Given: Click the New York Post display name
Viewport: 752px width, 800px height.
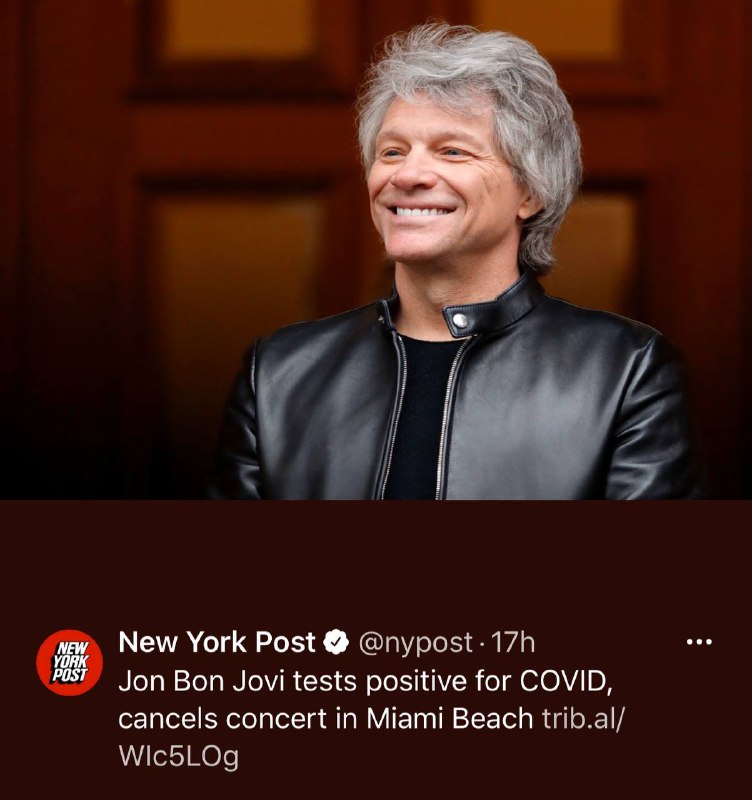Looking at the screenshot, I should tap(217, 642).
